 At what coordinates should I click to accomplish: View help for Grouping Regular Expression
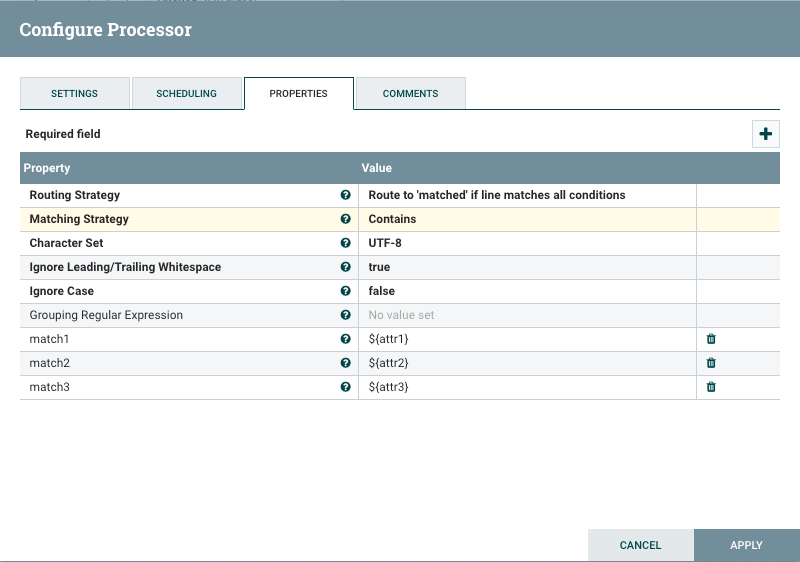point(346,315)
